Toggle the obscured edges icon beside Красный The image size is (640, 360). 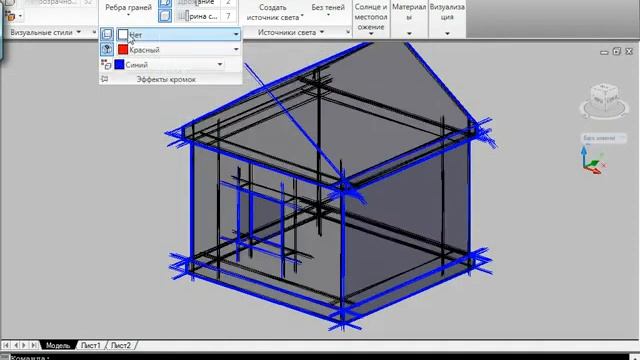point(107,49)
